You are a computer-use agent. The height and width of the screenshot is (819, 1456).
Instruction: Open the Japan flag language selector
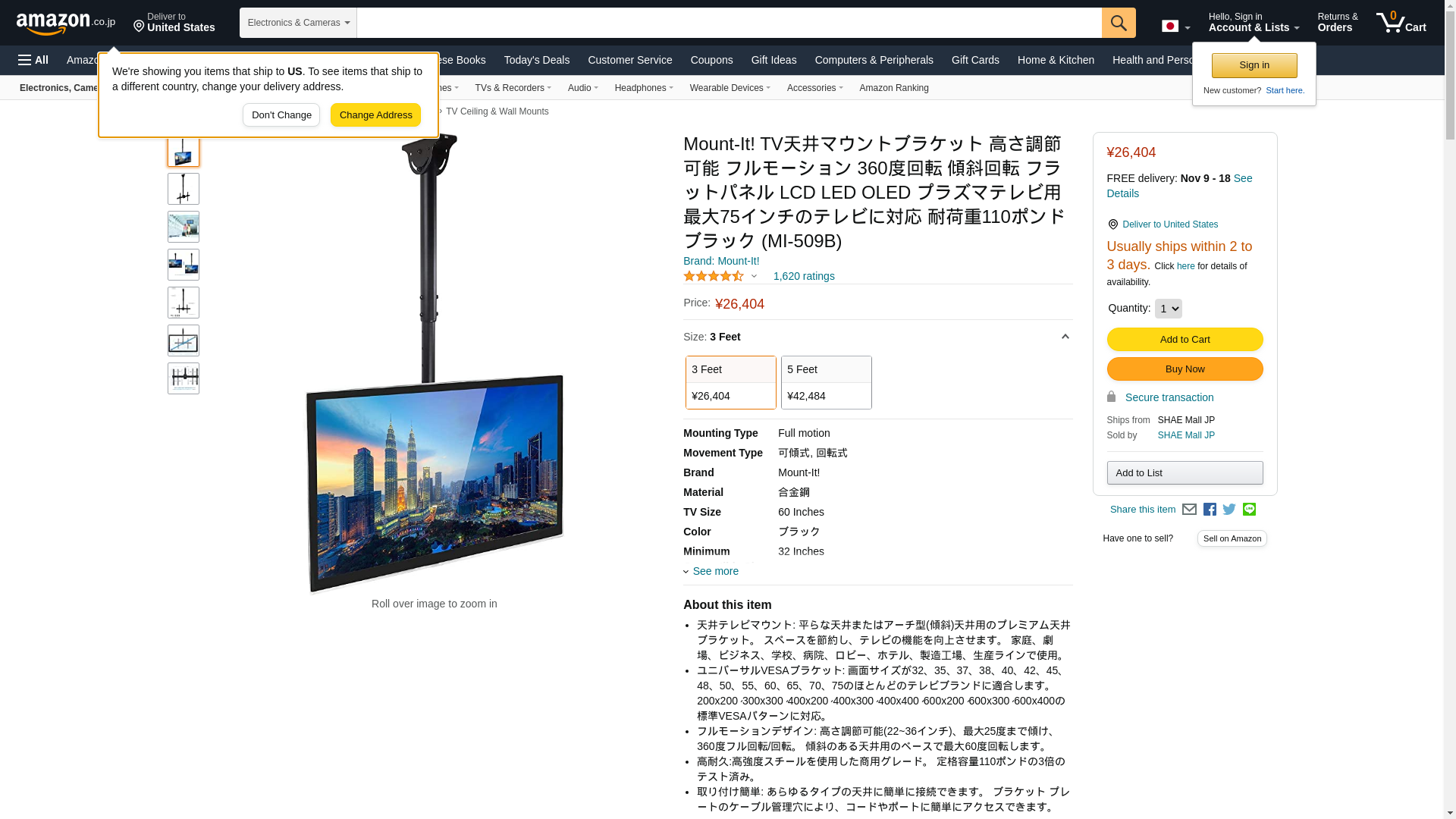(1175, 27)
